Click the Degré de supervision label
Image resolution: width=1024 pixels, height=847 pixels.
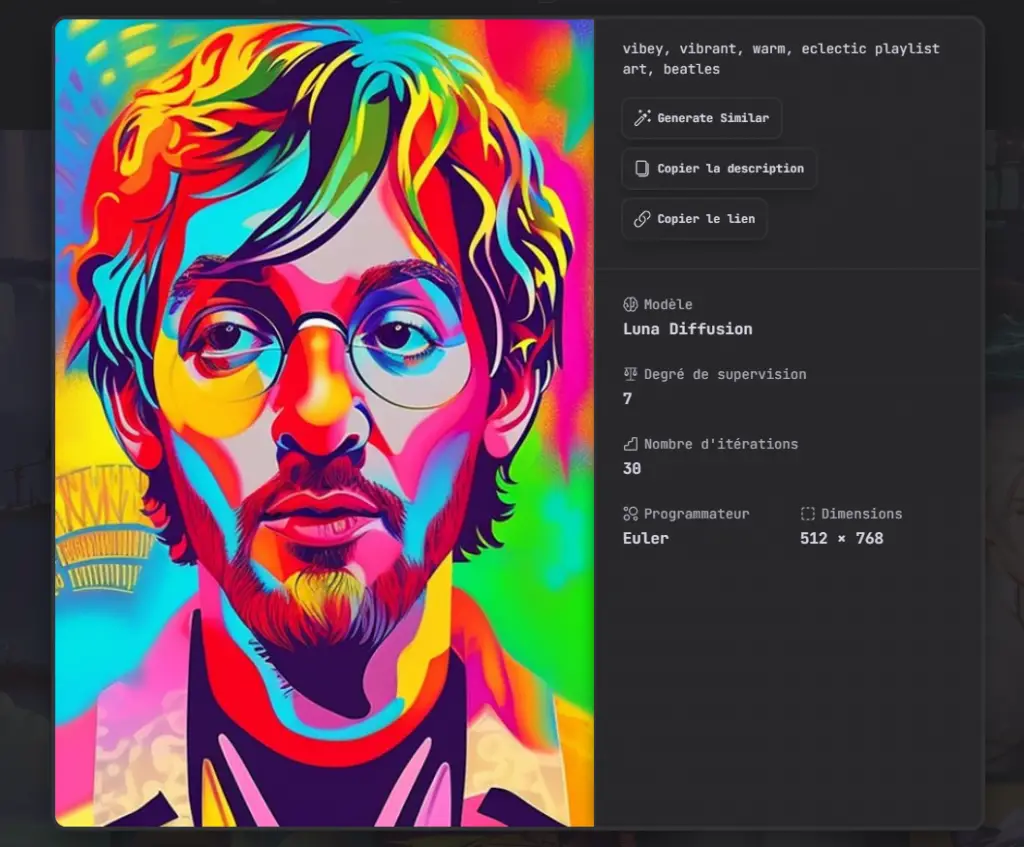click(725, 374)
